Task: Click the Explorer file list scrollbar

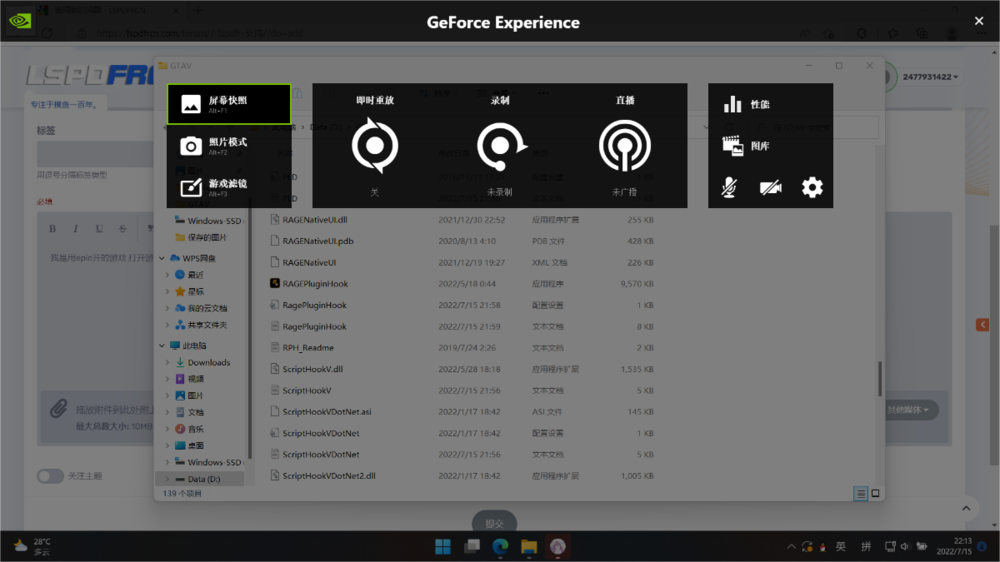Action: pos(879,378)
